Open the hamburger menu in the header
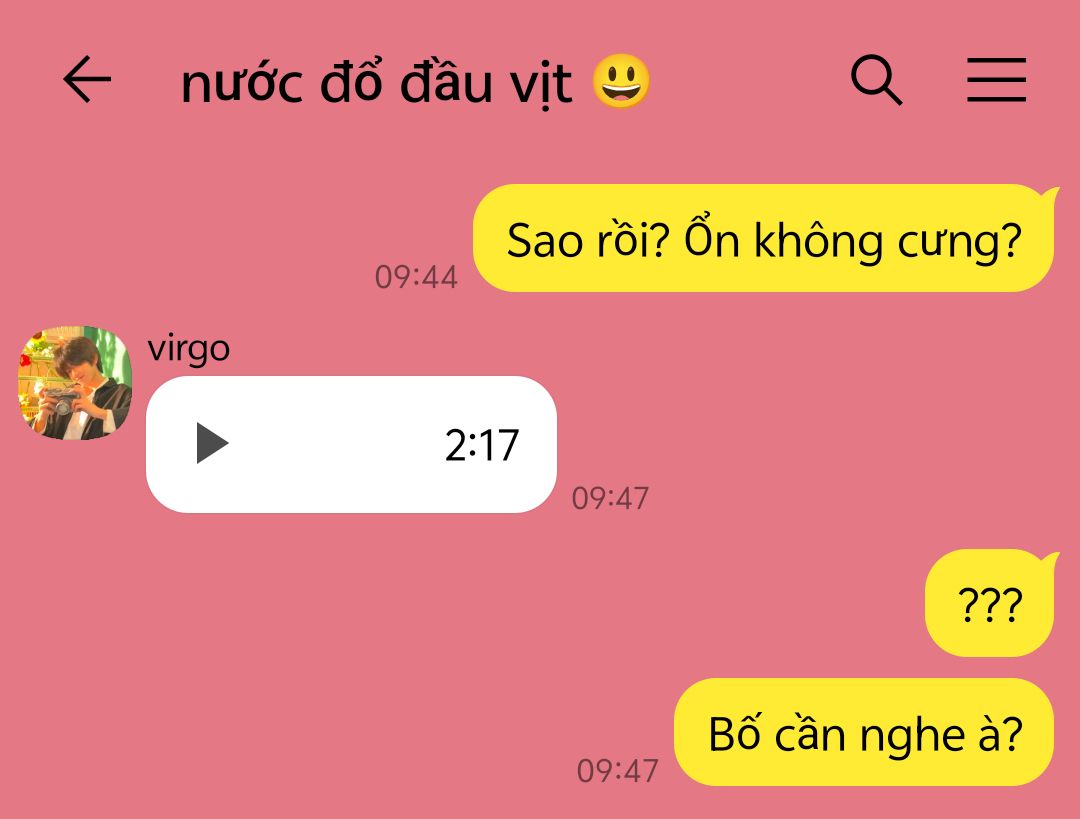The height and width of the screenshot is (819, 1080). pyautogui.click(x=996, y=80)
